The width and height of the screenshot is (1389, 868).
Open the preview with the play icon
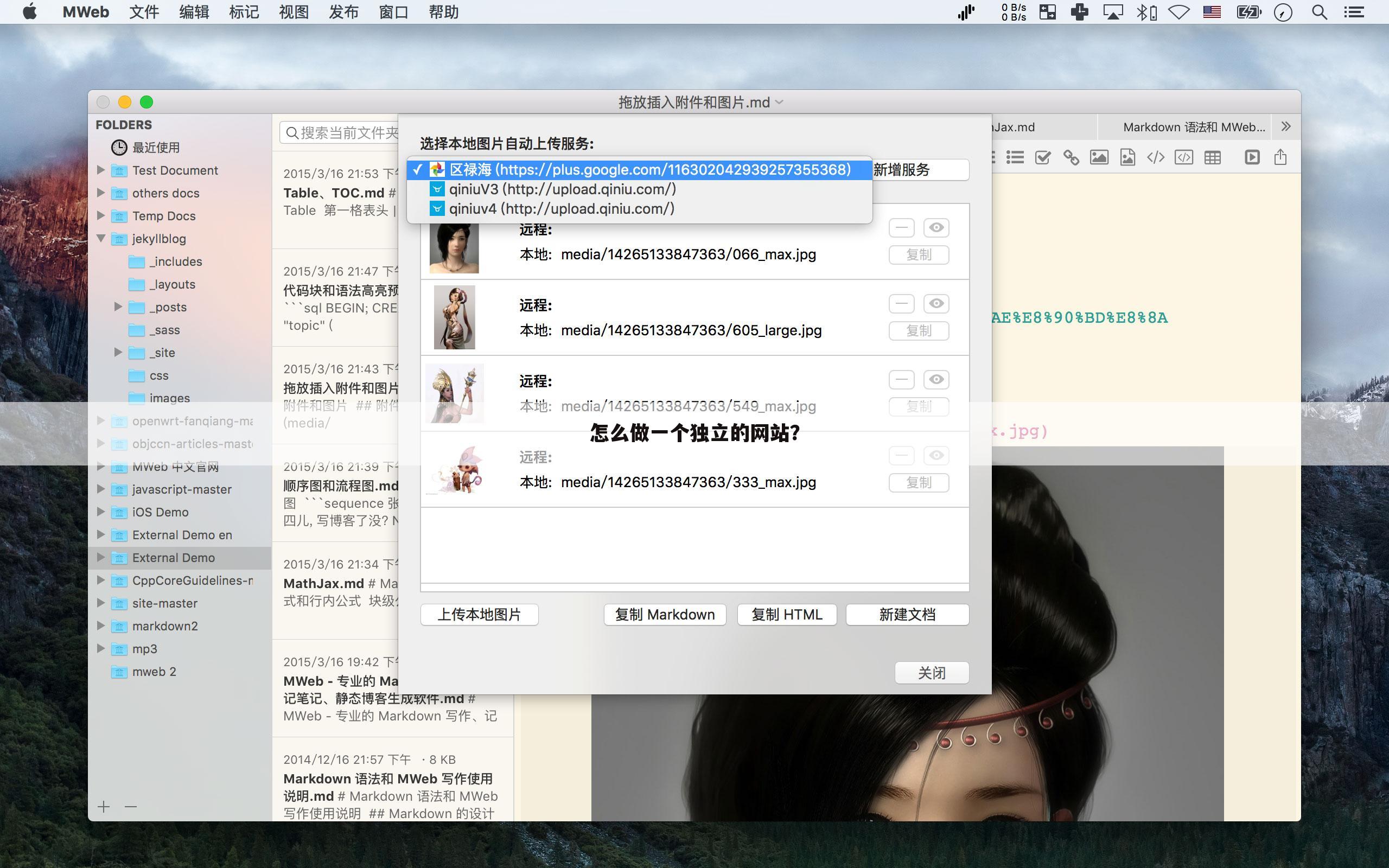point(1252,157)
